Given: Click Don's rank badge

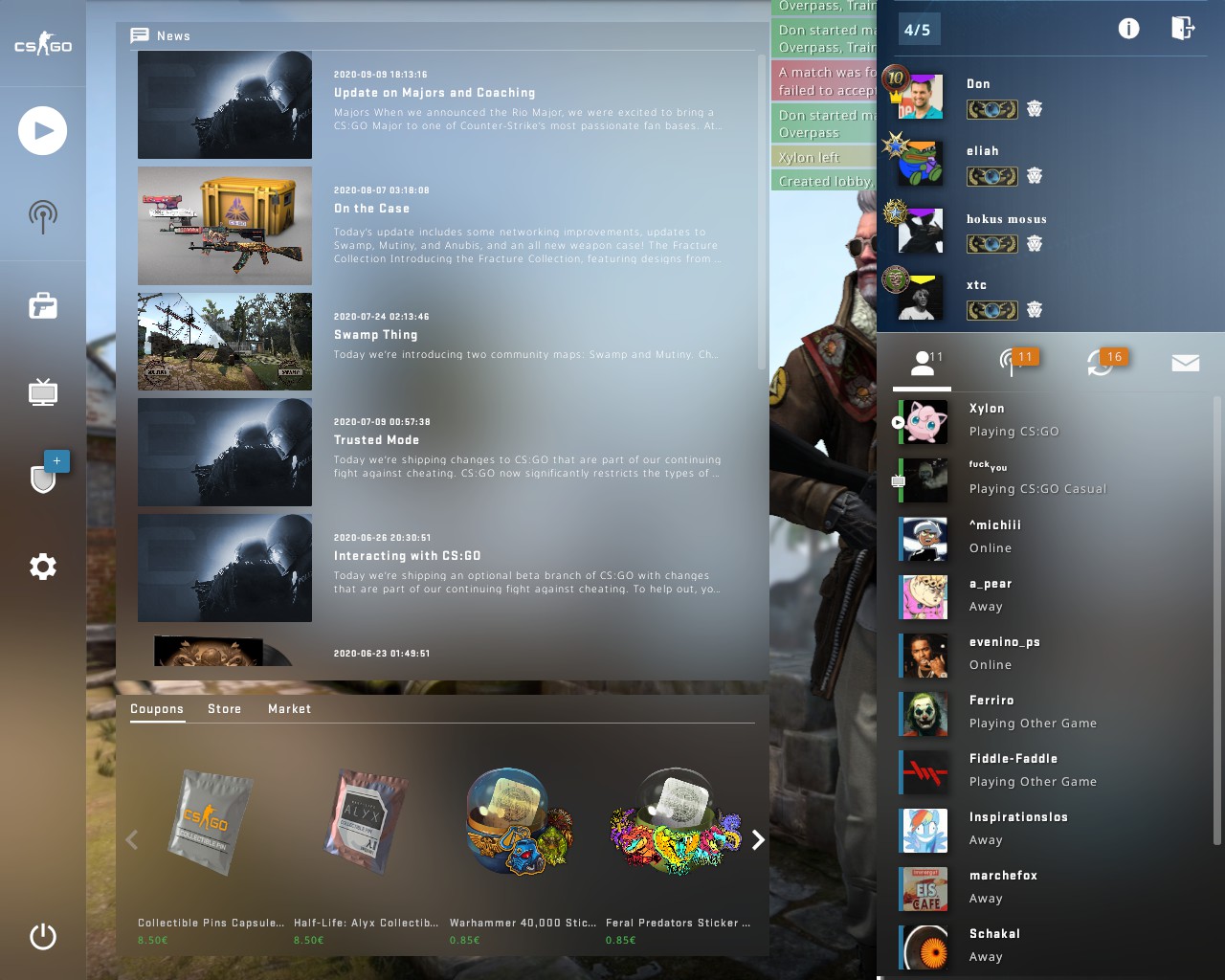Looking at the screenshot, I should tap(991, 109).
